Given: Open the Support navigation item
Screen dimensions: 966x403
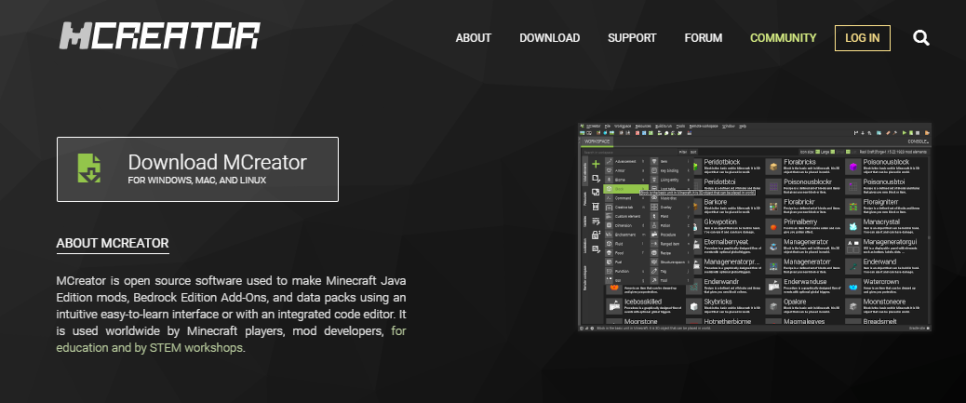Looking at the screenshot, I should pyautogui.click(x=631, y=38).
